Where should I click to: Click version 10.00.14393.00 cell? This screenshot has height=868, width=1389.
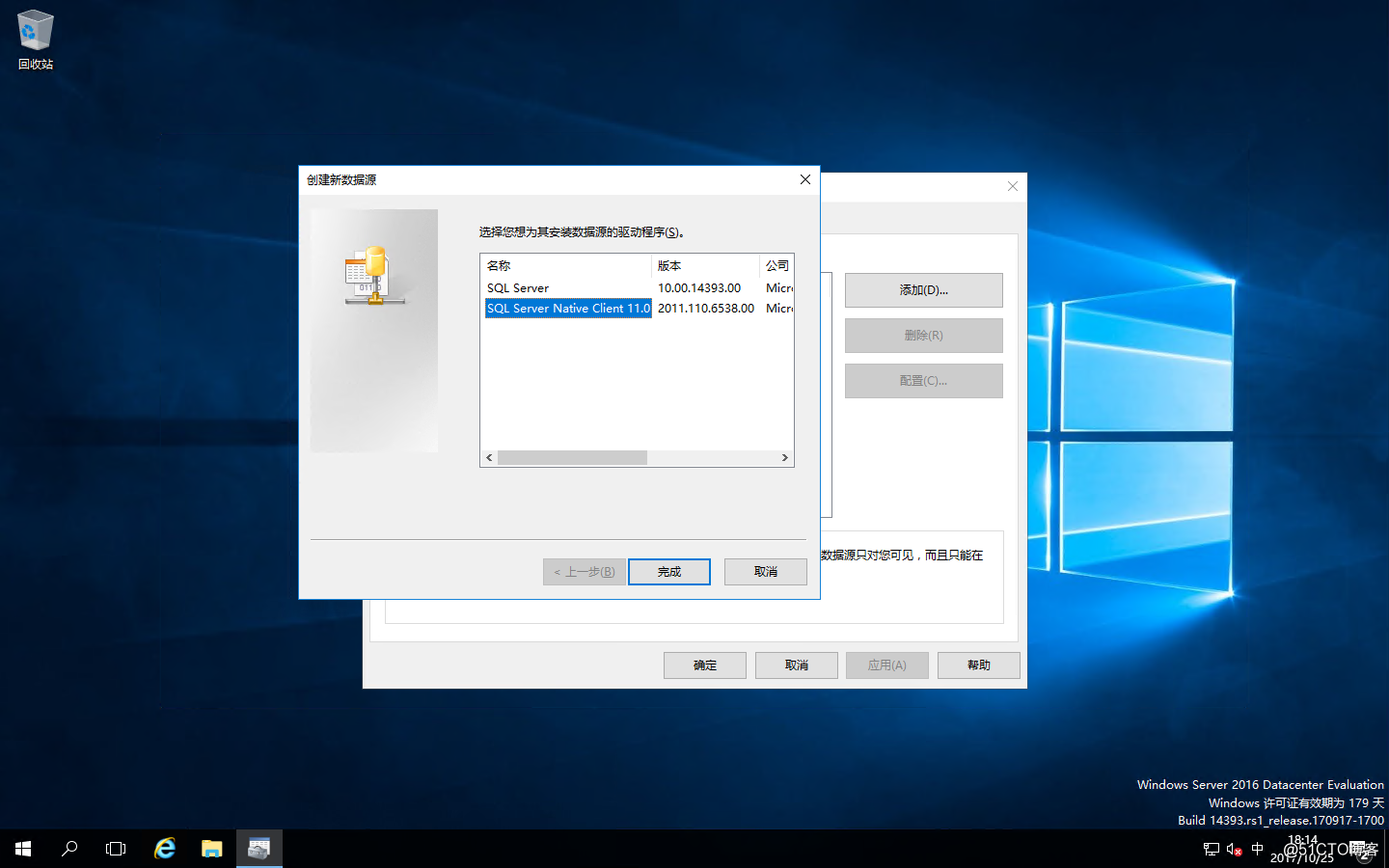coord(699,287)
